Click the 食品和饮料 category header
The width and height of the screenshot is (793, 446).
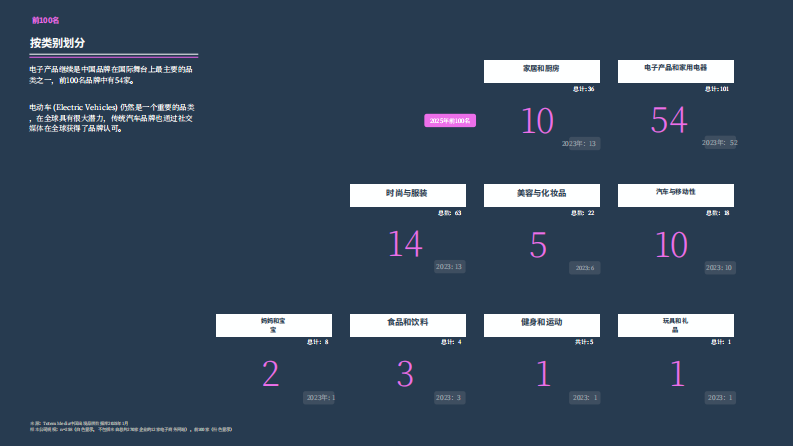click(407, 325)
